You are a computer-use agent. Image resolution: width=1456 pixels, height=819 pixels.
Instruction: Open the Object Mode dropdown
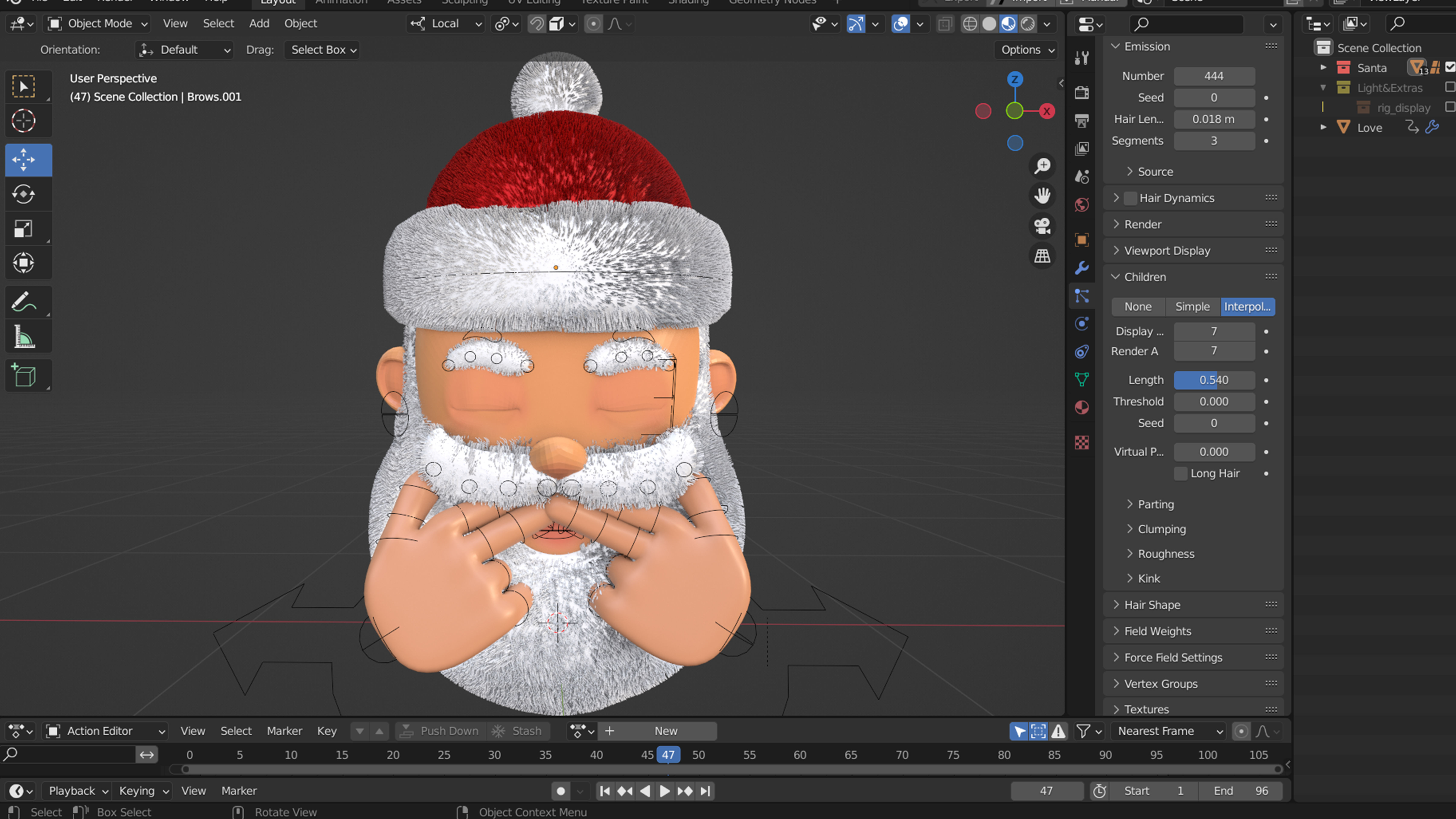pyautogui.click(x=98, y=24)
